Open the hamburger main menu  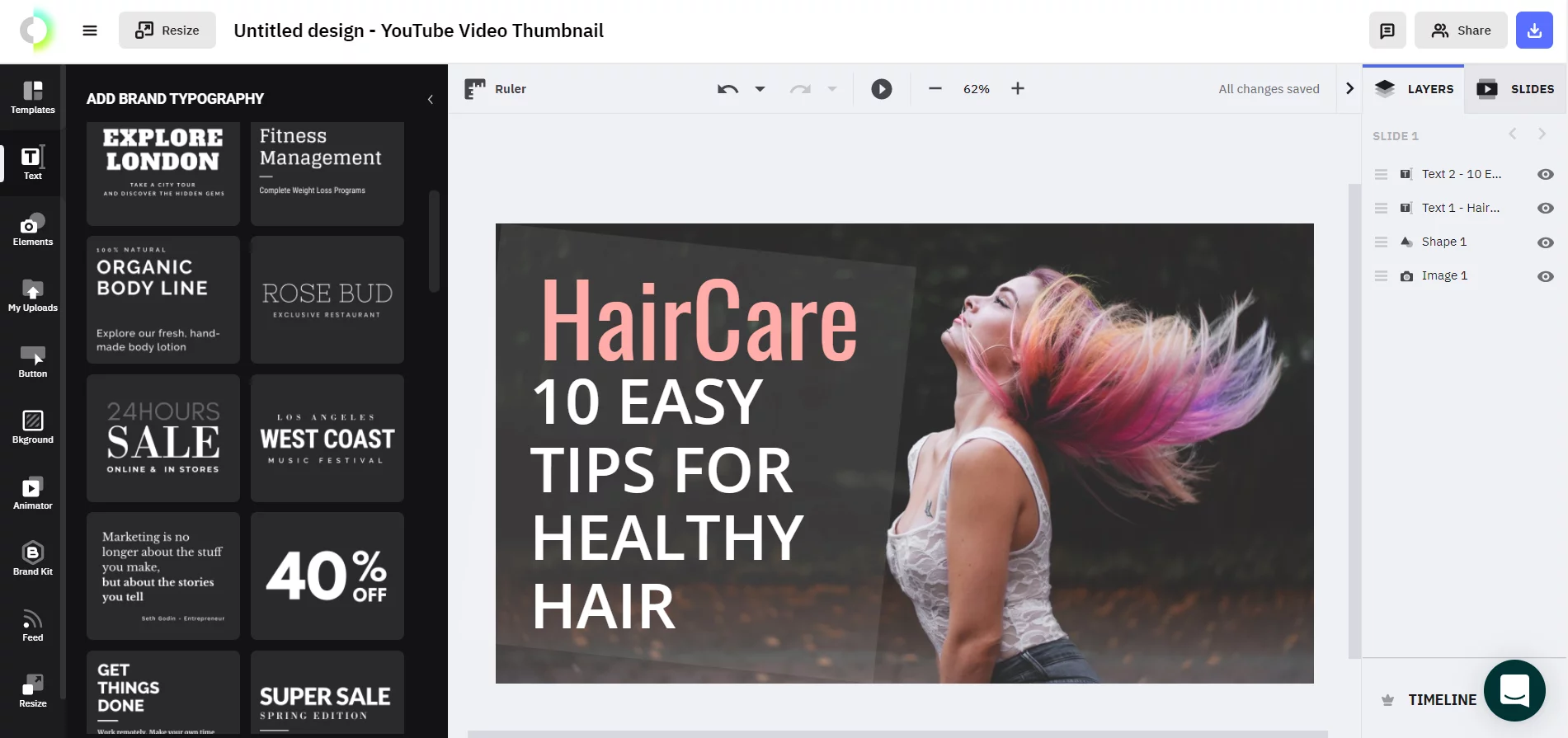click(x=90, y=31)
